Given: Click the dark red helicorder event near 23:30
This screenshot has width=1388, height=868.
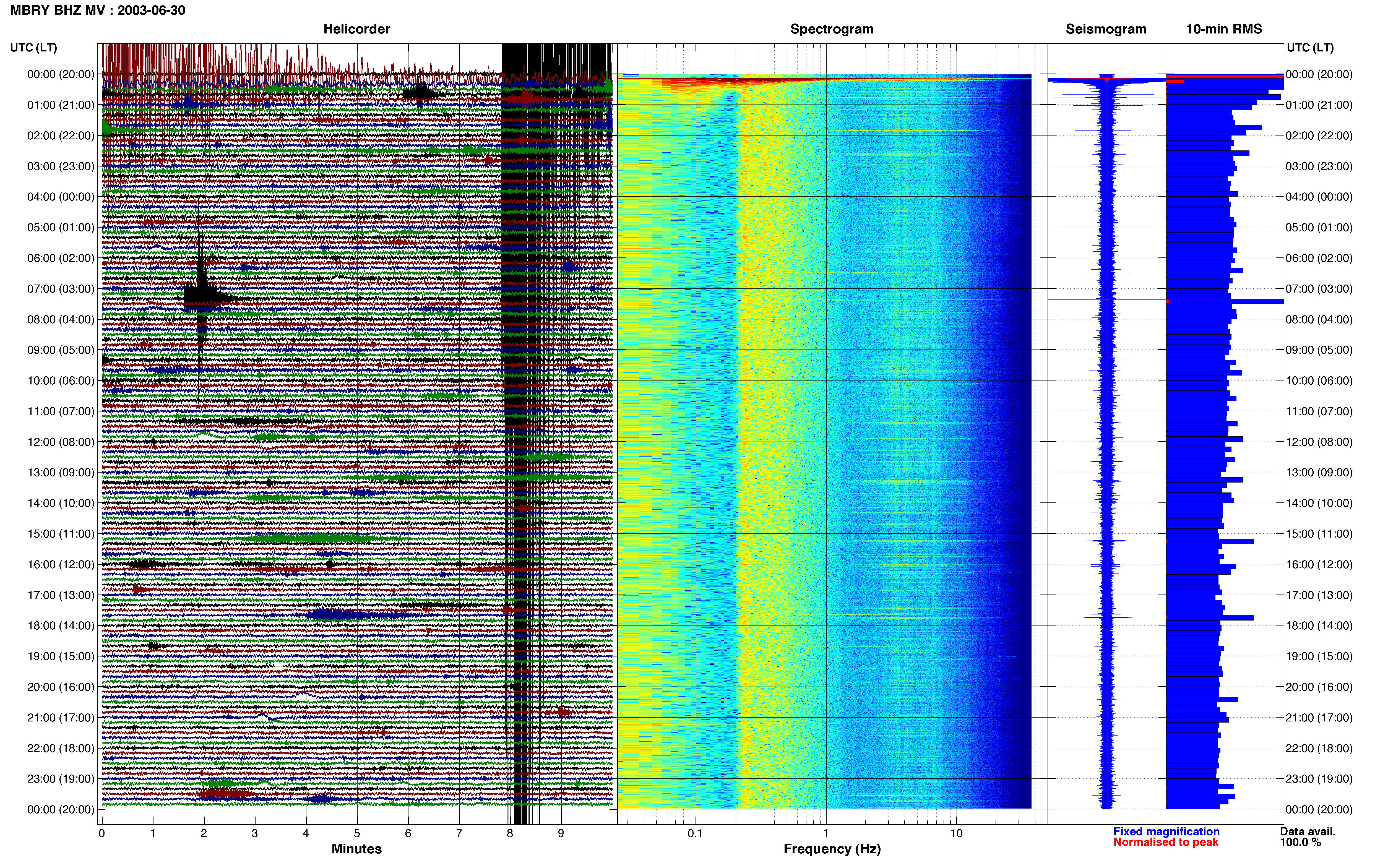Looking at the screenshot, I should 225,794.
